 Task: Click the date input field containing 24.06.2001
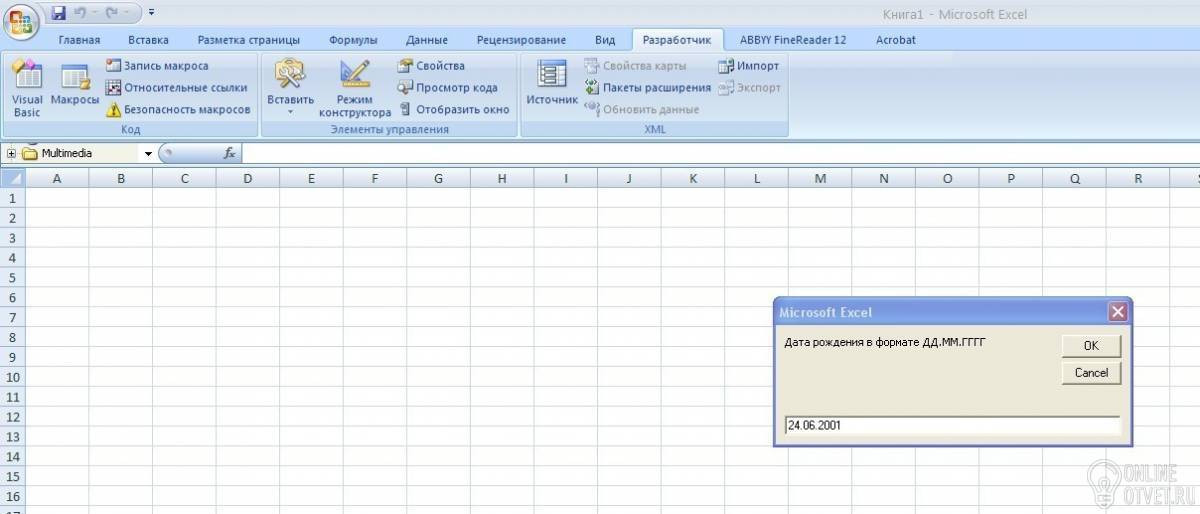point(952,425)
